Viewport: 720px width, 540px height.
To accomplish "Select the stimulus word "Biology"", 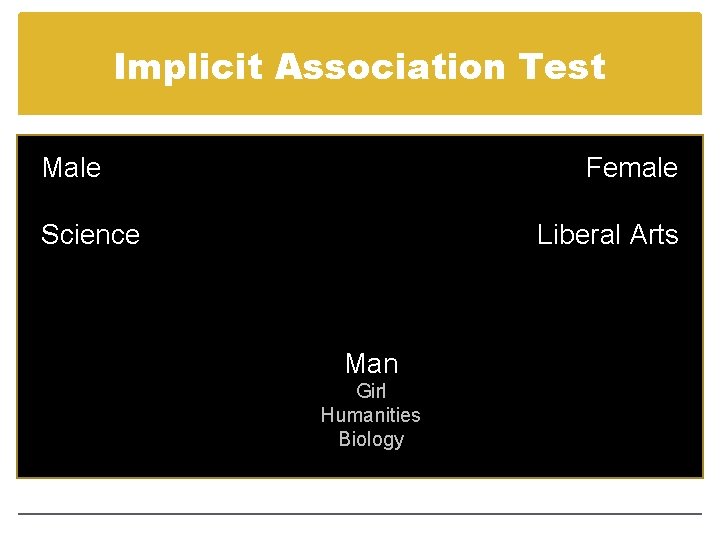I will point(371,440).
